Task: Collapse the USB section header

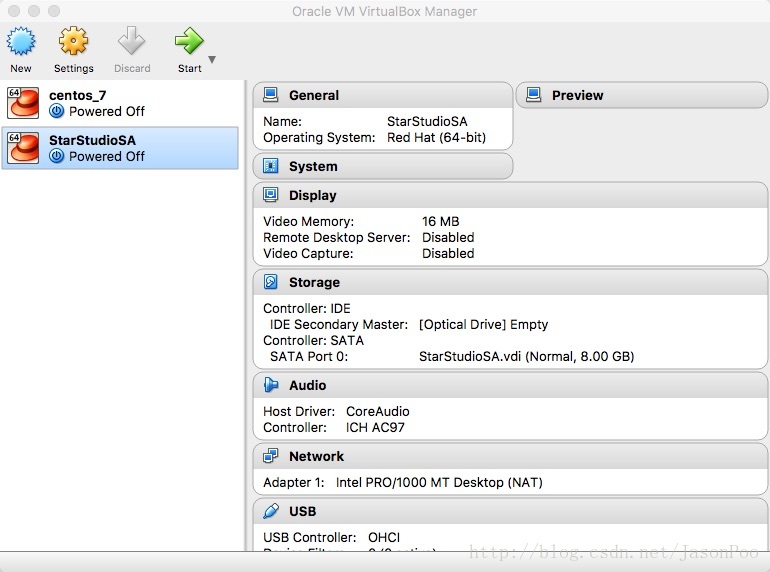Action: tap(510, 511)
